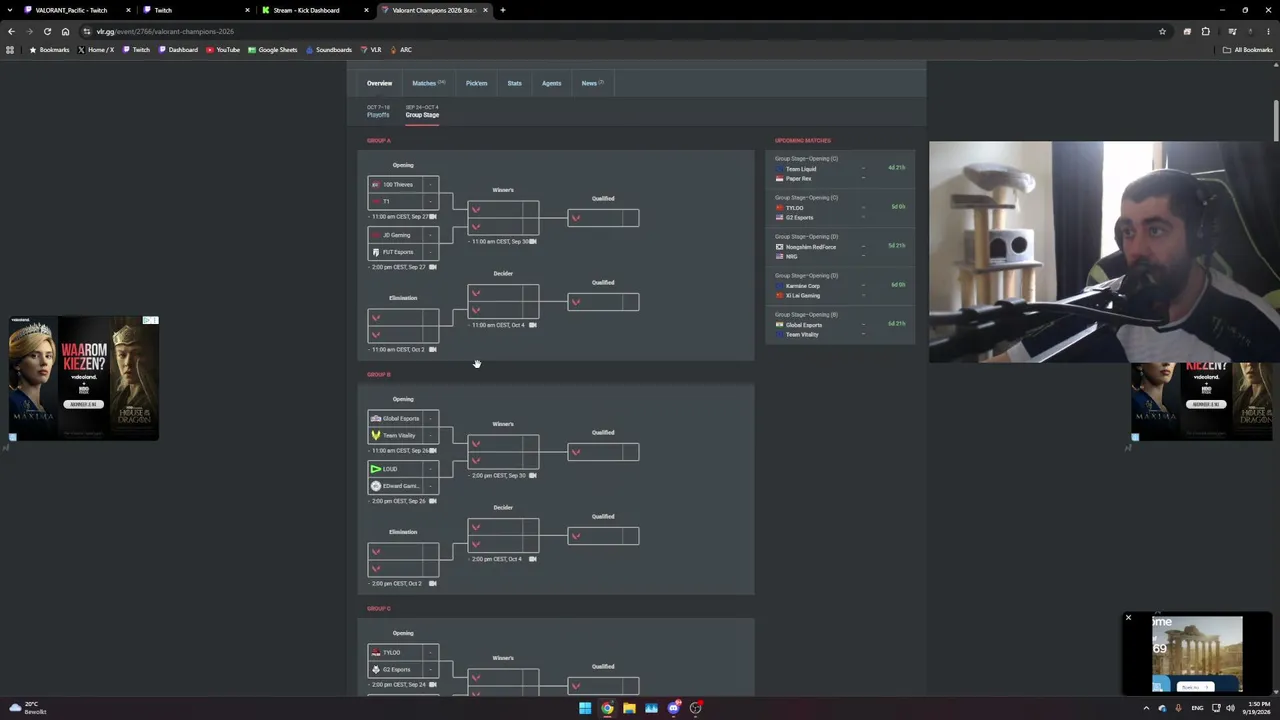
Task: Reload the vlr.gg page
Action: click(47, 31)
